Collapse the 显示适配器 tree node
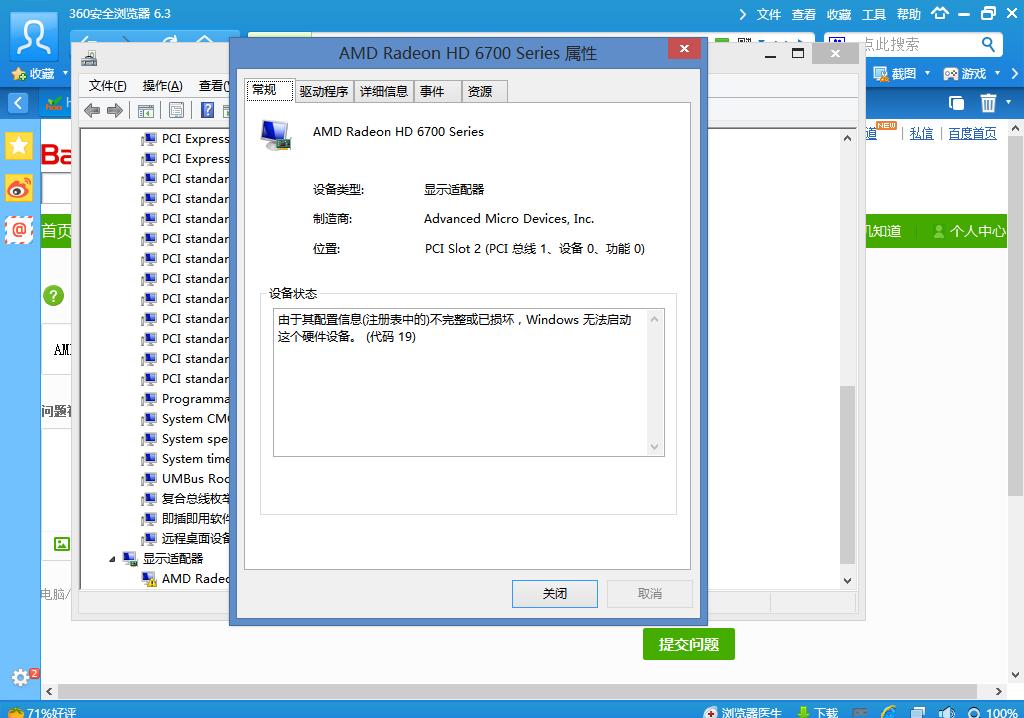Screen dimensions: 1024x718 (113, 558)
